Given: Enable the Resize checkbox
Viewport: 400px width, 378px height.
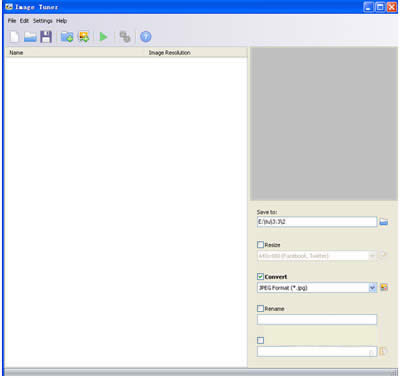Looking at the screenshot, I should click(x=260, y=245).
